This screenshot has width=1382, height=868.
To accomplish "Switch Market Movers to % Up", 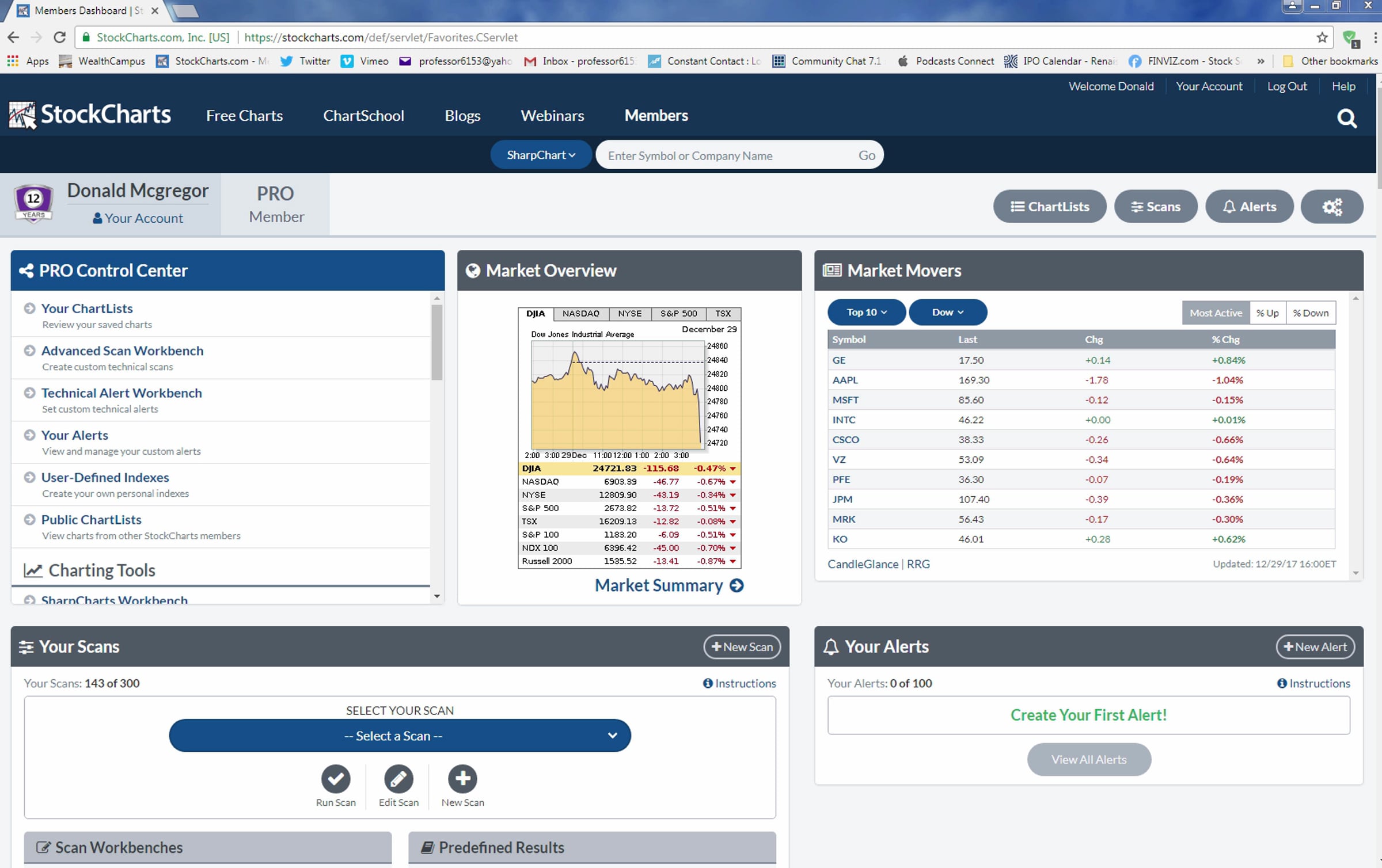I will pyautogui.click(x=1267, y=313).
